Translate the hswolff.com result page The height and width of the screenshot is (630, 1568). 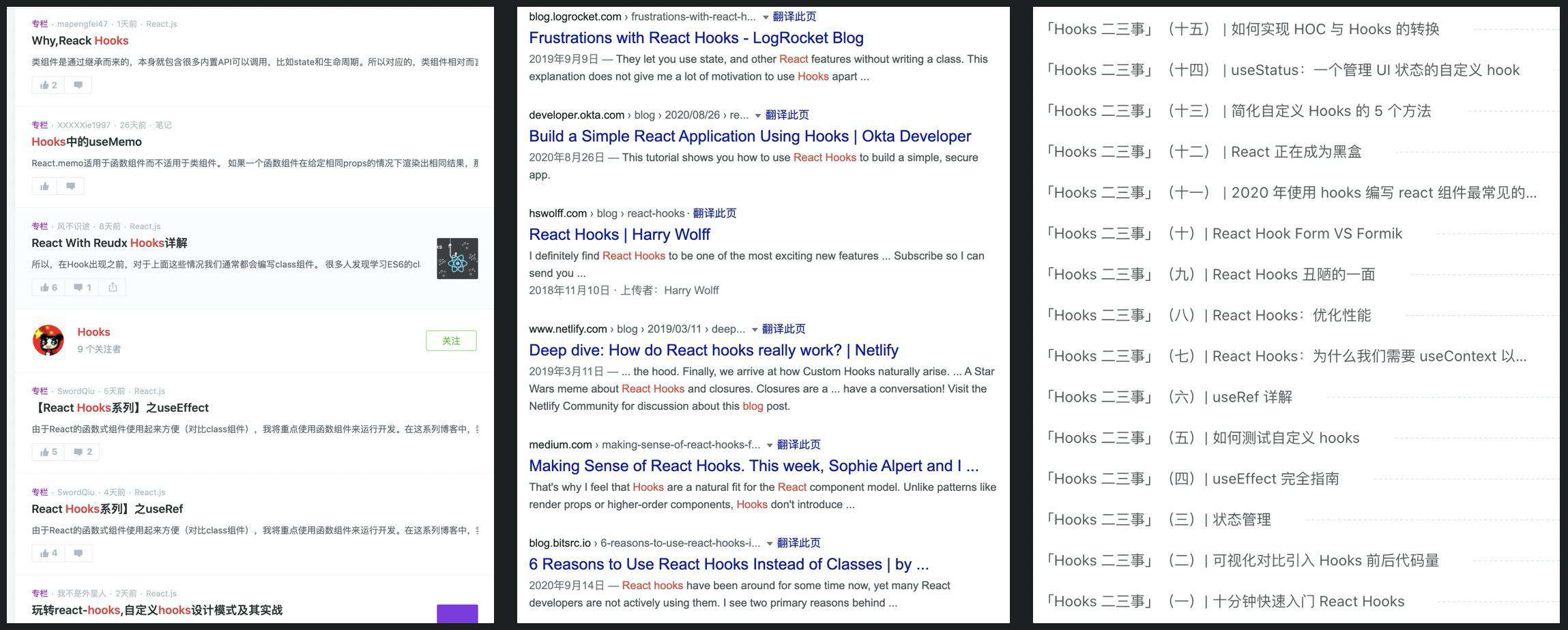[x=714, y=213]
